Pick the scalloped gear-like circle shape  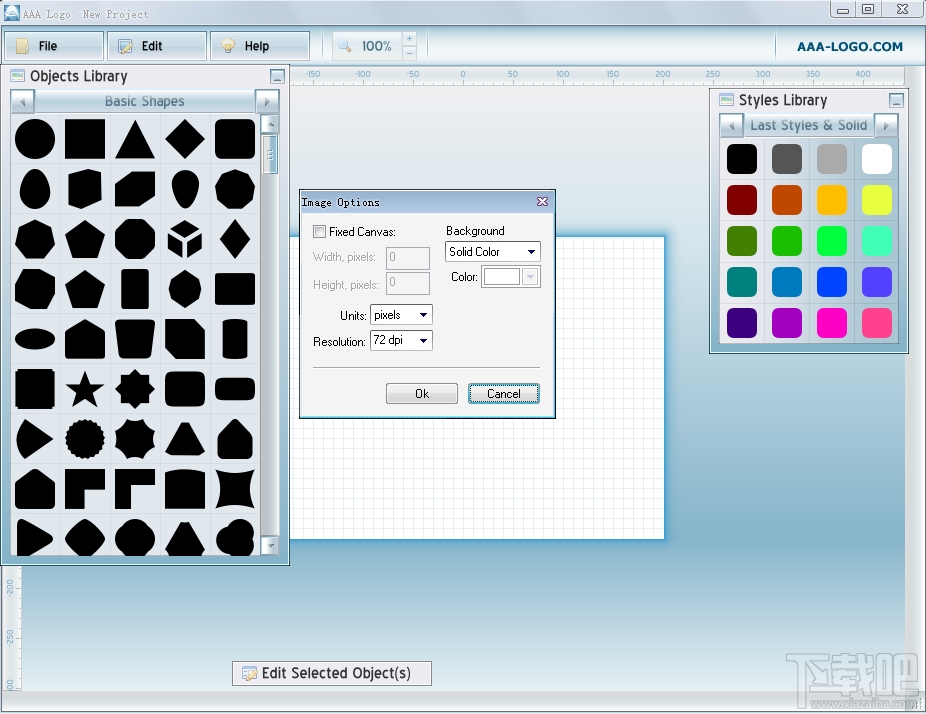[x=84, y=439]
